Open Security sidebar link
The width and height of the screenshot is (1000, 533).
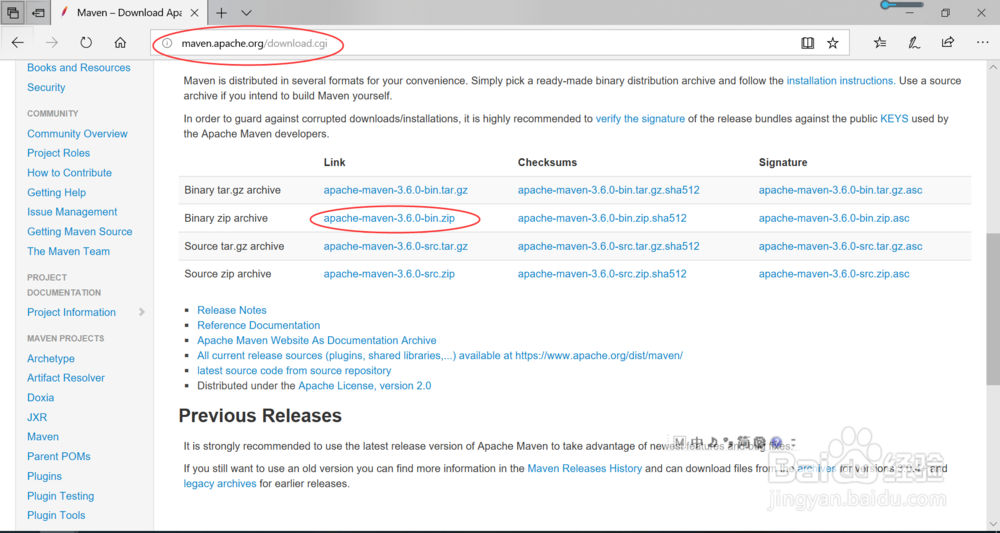tap(46, 87)
